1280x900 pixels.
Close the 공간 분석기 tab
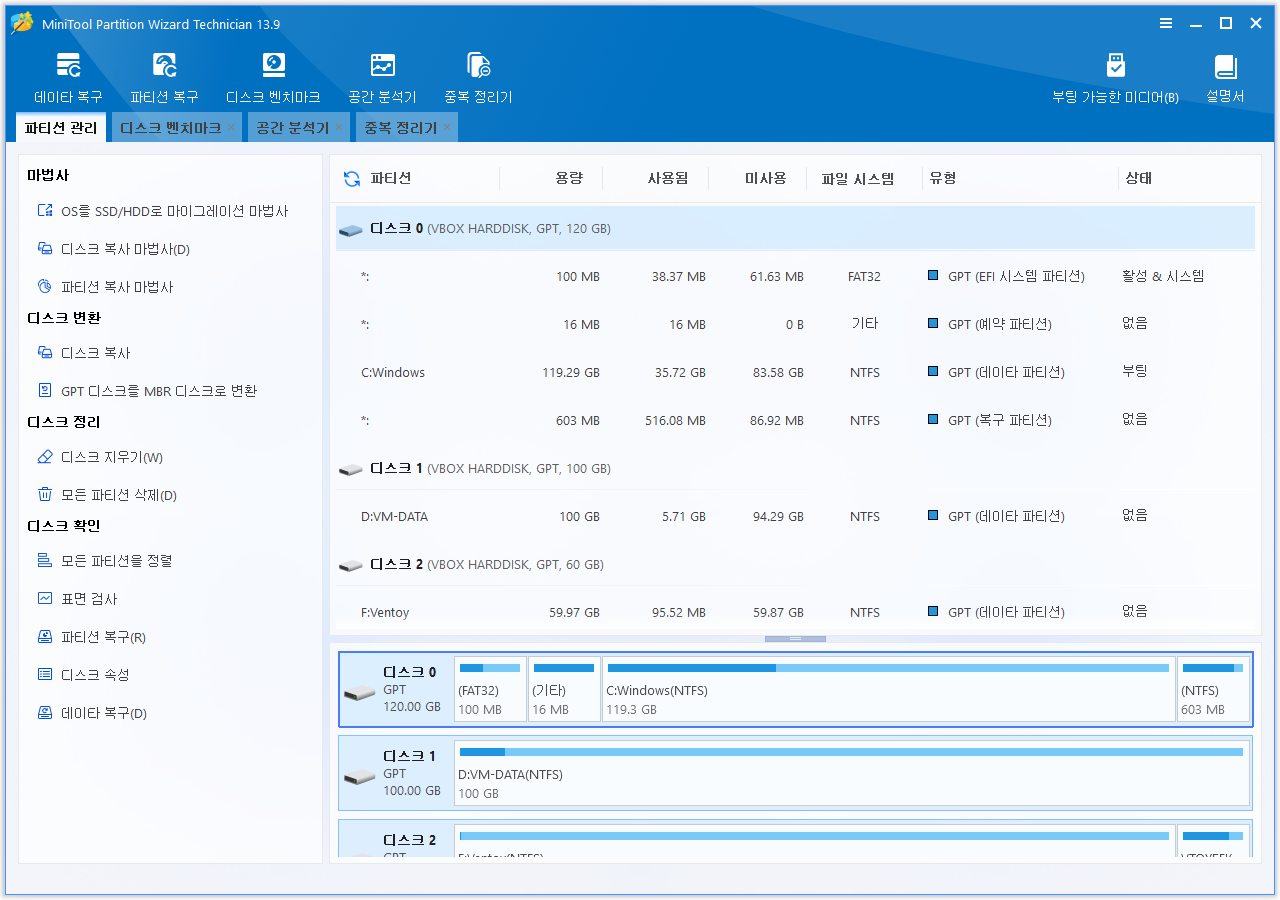pos(339,128)
